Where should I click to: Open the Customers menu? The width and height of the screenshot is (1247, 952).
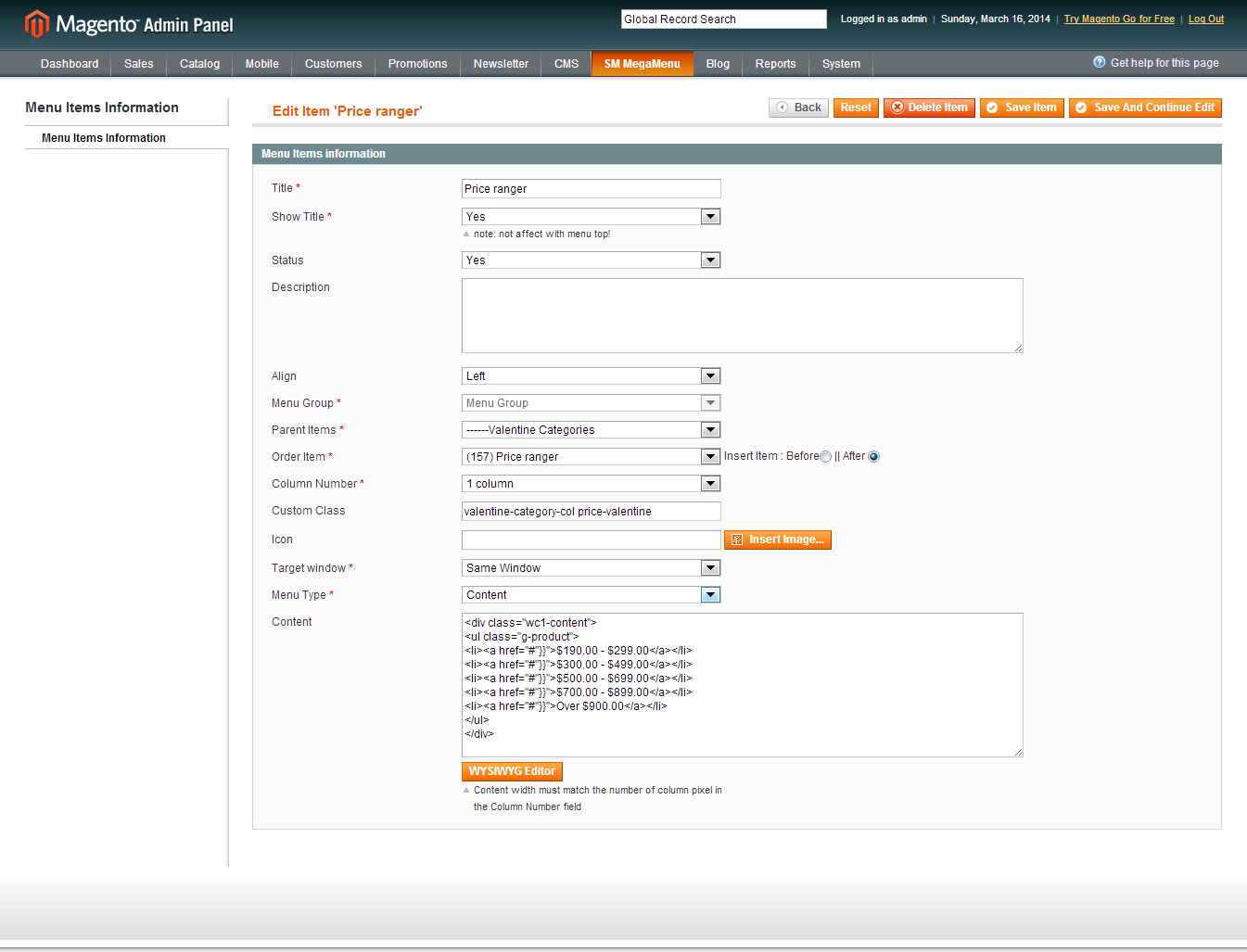334,64
